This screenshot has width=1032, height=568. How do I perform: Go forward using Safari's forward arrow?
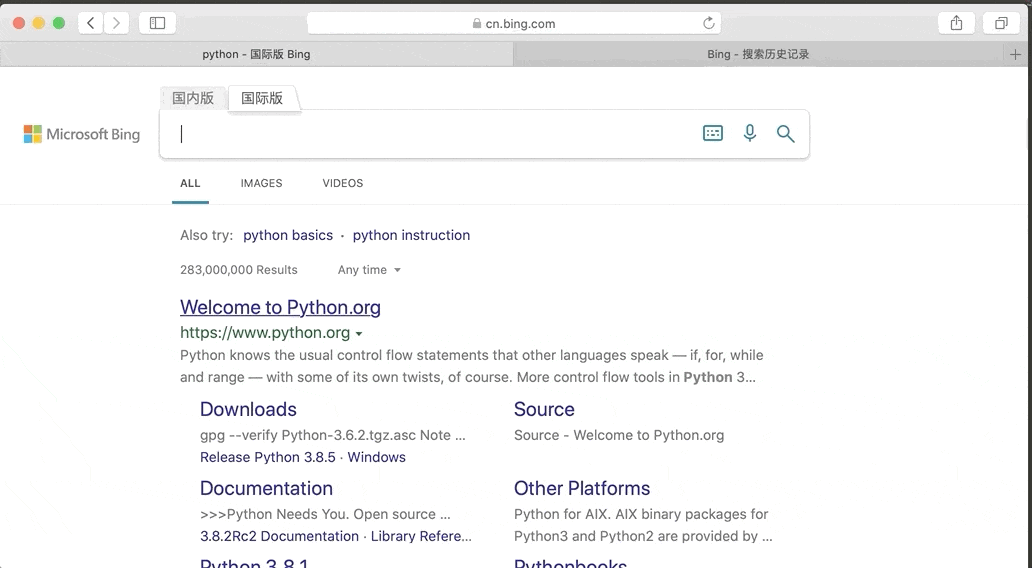(x=116, y=23)
